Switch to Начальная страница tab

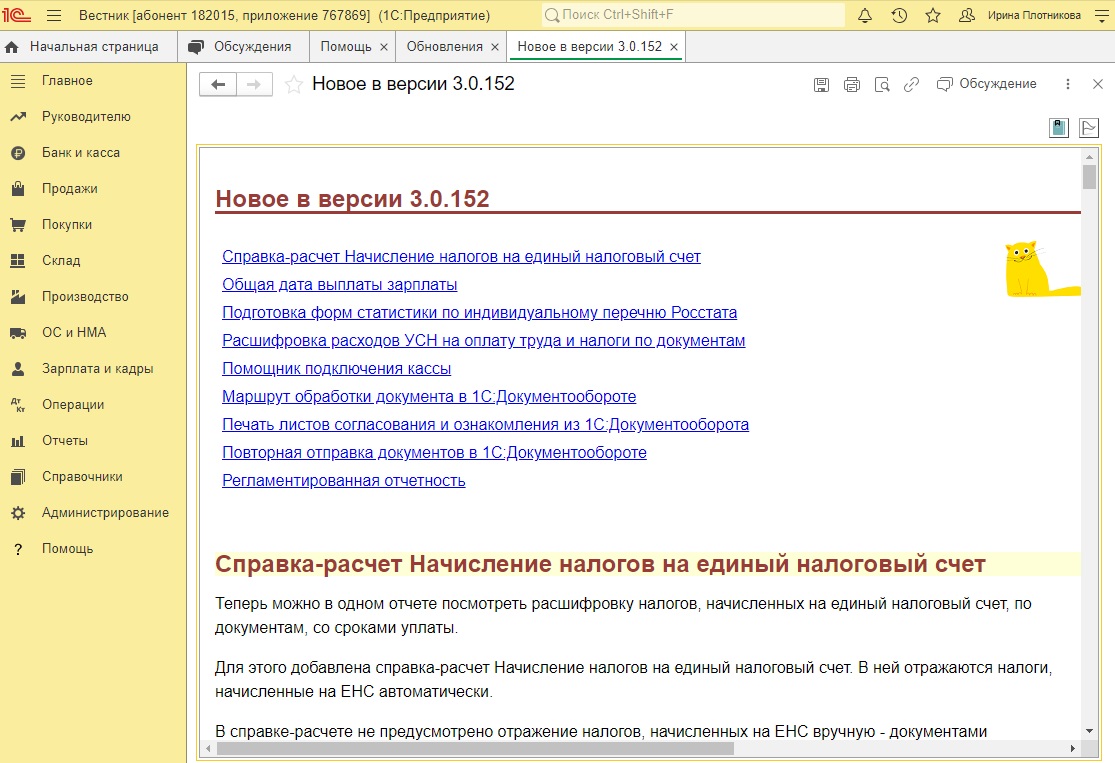point(88,46)
